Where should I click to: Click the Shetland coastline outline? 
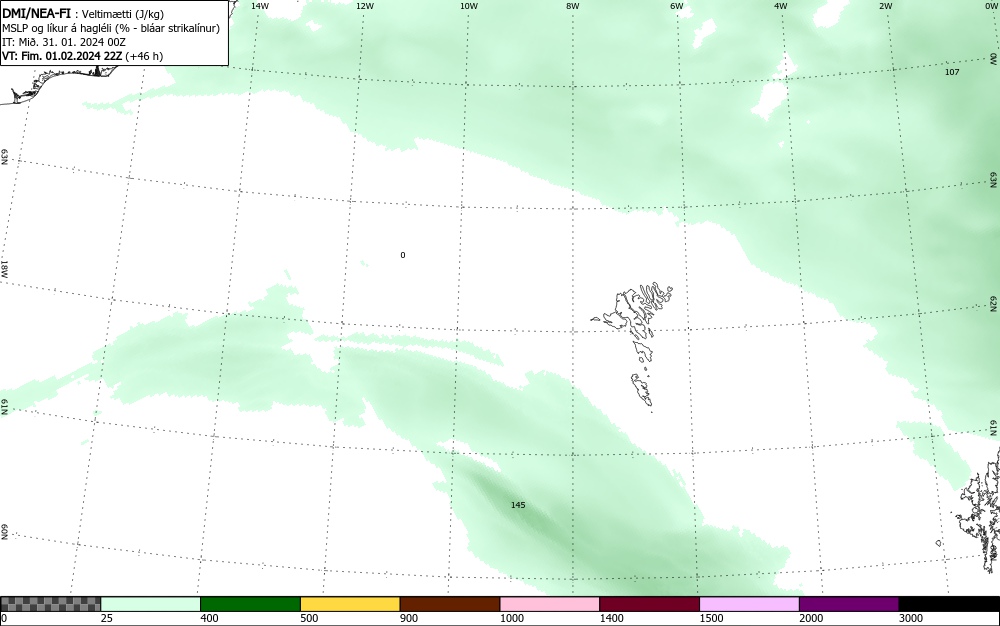[979, 510]
